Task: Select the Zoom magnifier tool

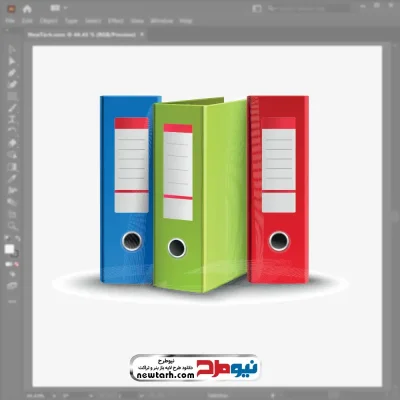Action: (12, 226)
